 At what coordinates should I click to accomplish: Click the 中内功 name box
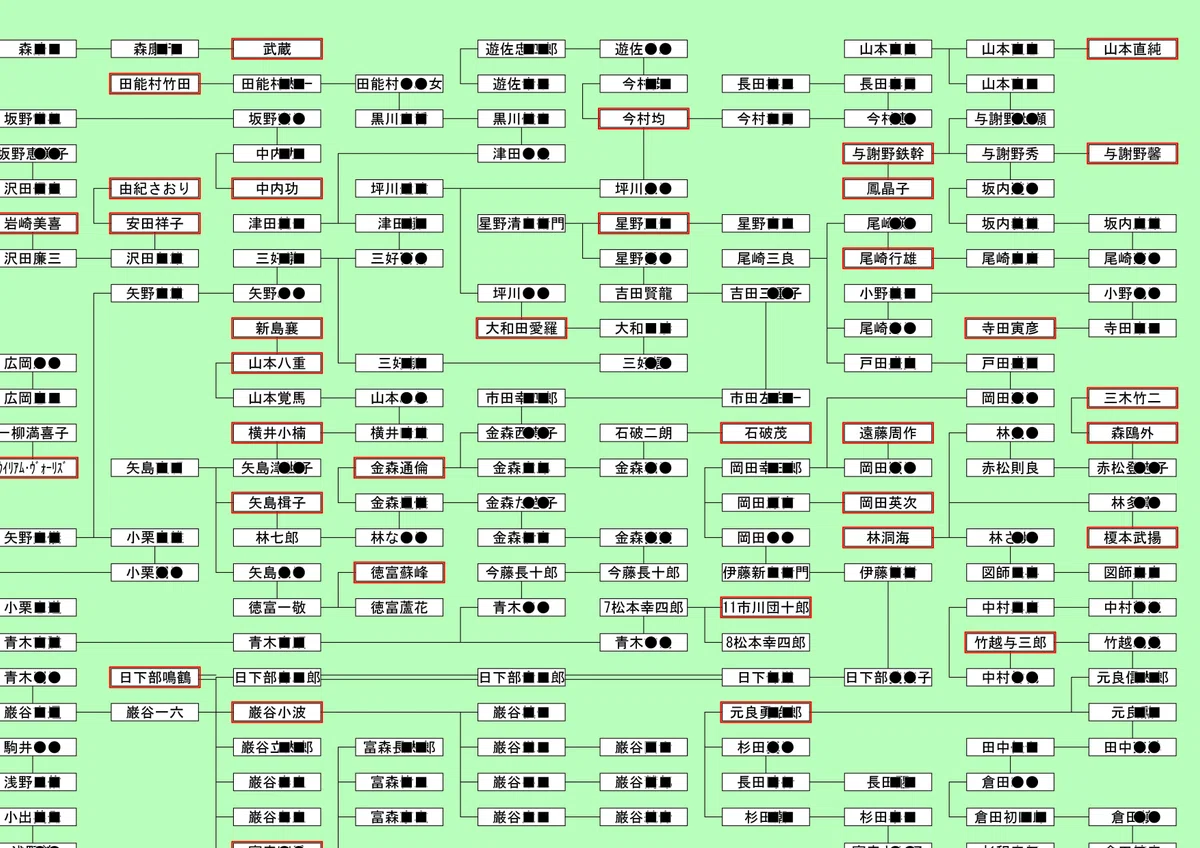tap(277, 188)
